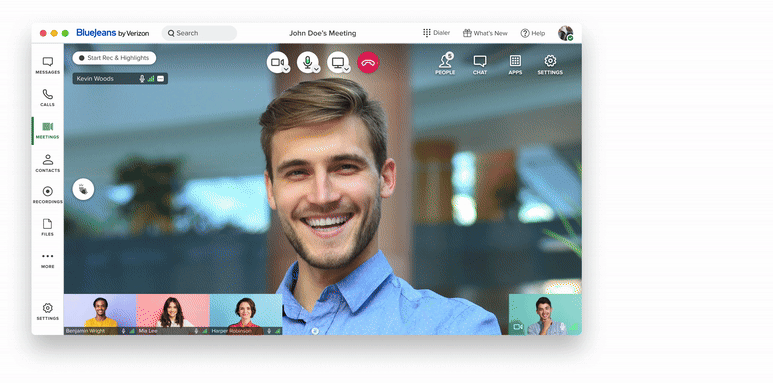Expand the microphone options chevron
The width and height of the screenshot is (773, 383).
pos(316,70)
